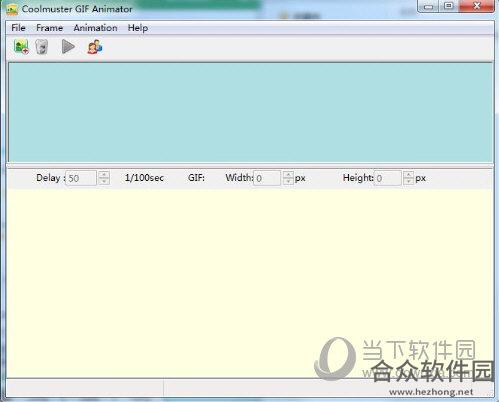Image resolution: width=499 pixels, height=402 pixels.
Task: Click the delete frame trash icon
Action: [x=42, y=47]
